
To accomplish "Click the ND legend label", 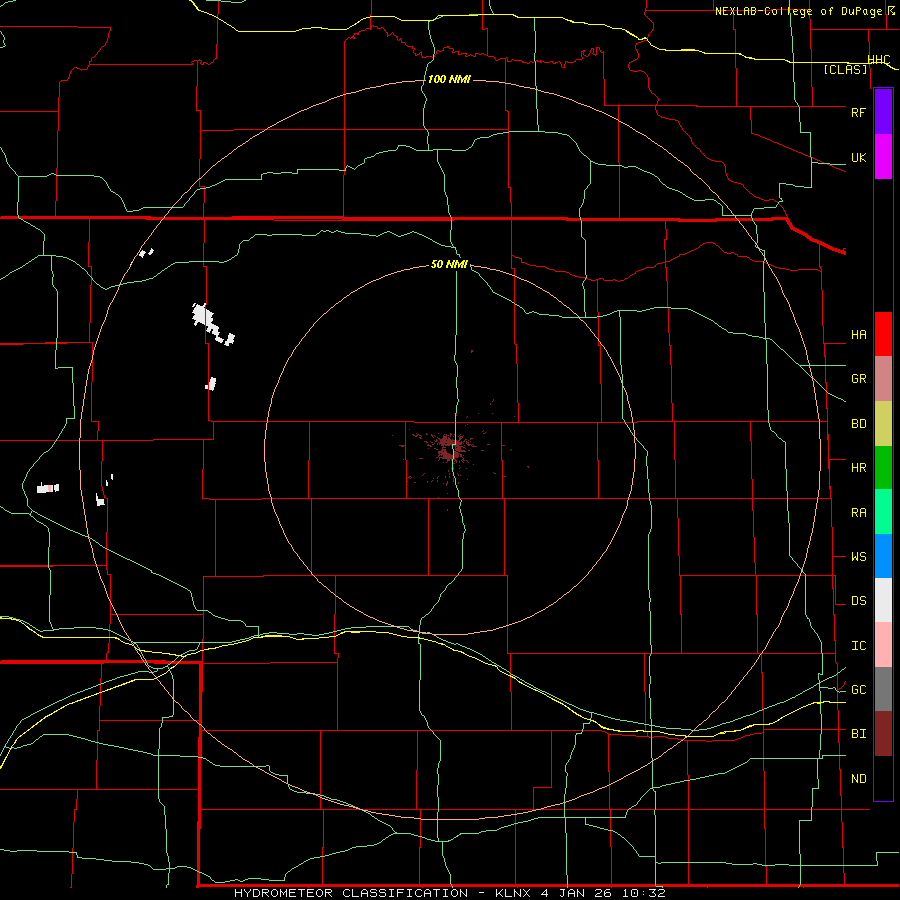I will click(x=858, y=779).
